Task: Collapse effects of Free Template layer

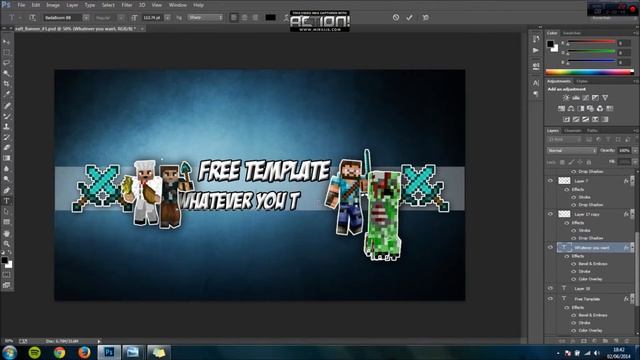Action: [632, 299]
